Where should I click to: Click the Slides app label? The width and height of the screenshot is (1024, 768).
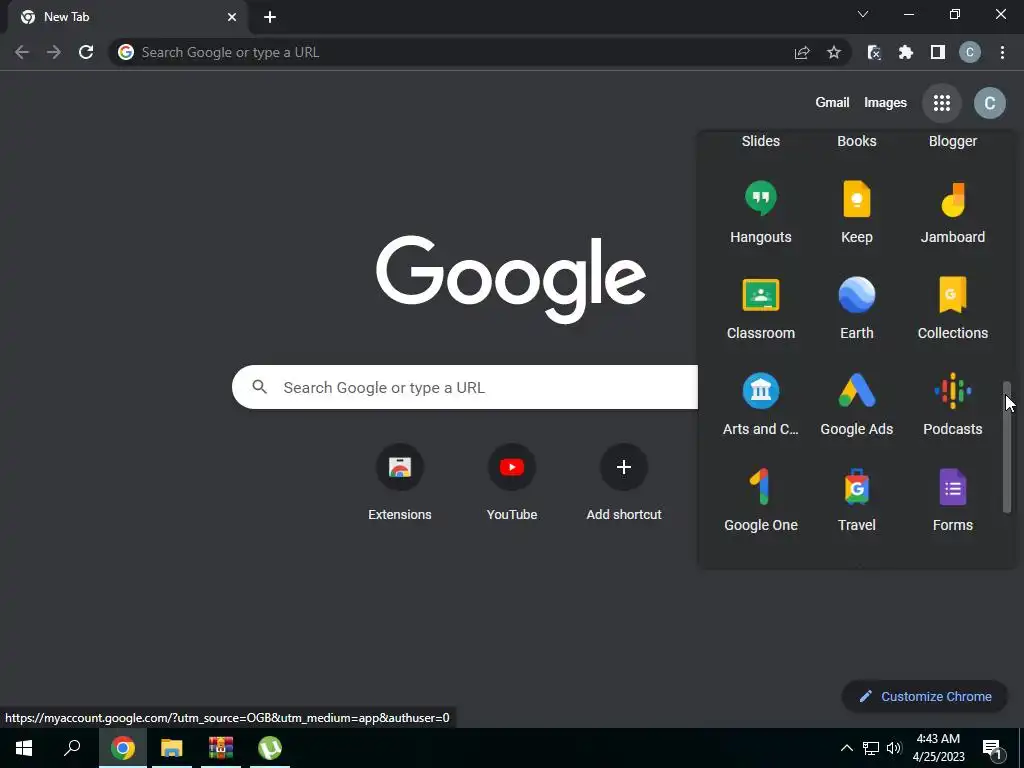tap(761, 141)
